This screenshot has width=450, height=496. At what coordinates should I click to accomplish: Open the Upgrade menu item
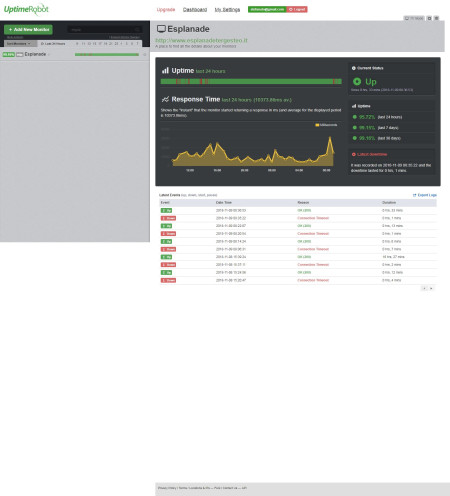(166, 10)
